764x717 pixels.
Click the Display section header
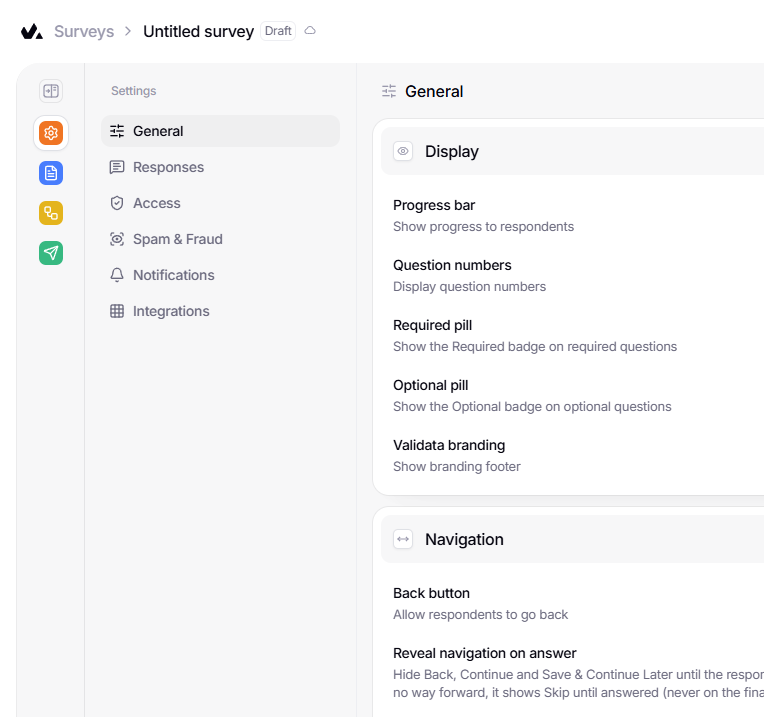point(573,151)
